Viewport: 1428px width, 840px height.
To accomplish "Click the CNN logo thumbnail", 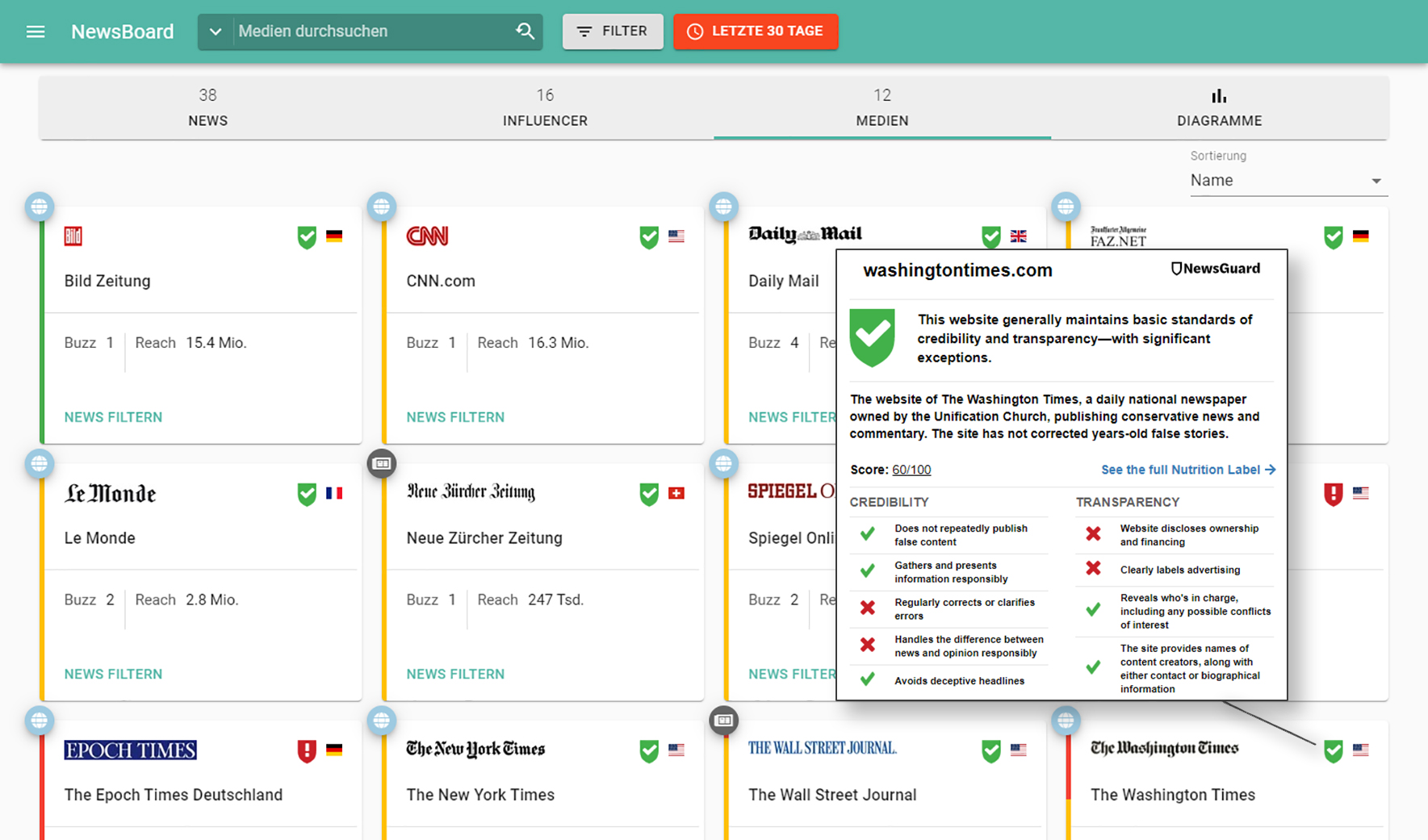I will point(427,236).
